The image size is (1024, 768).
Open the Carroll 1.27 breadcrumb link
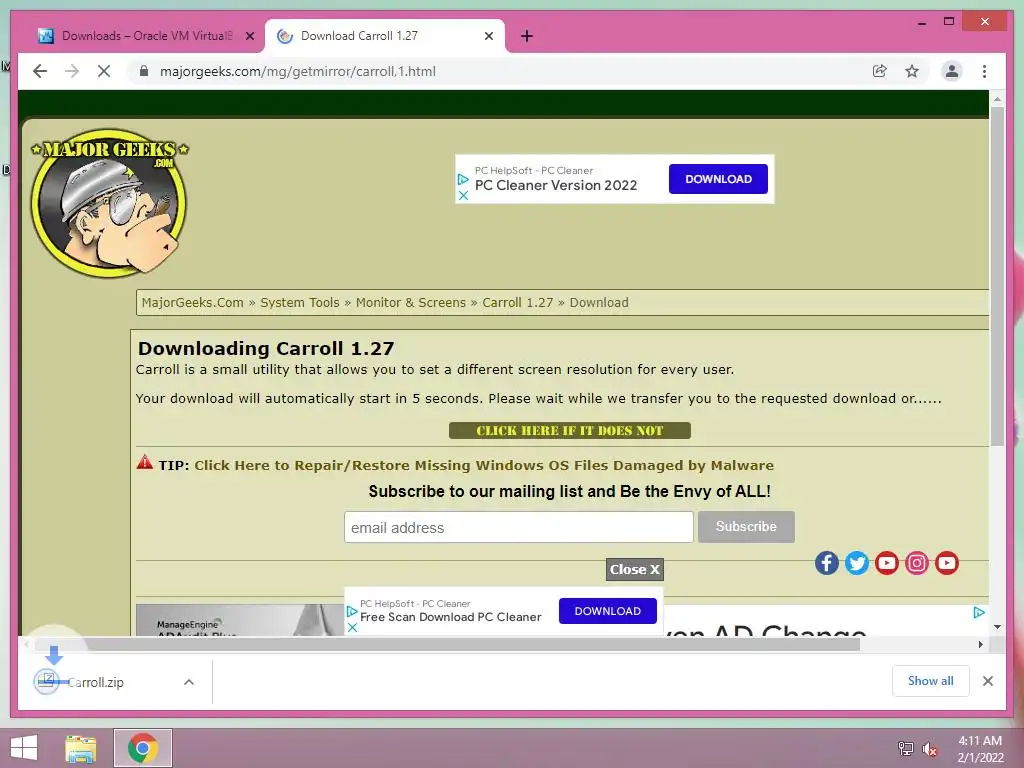517,302
